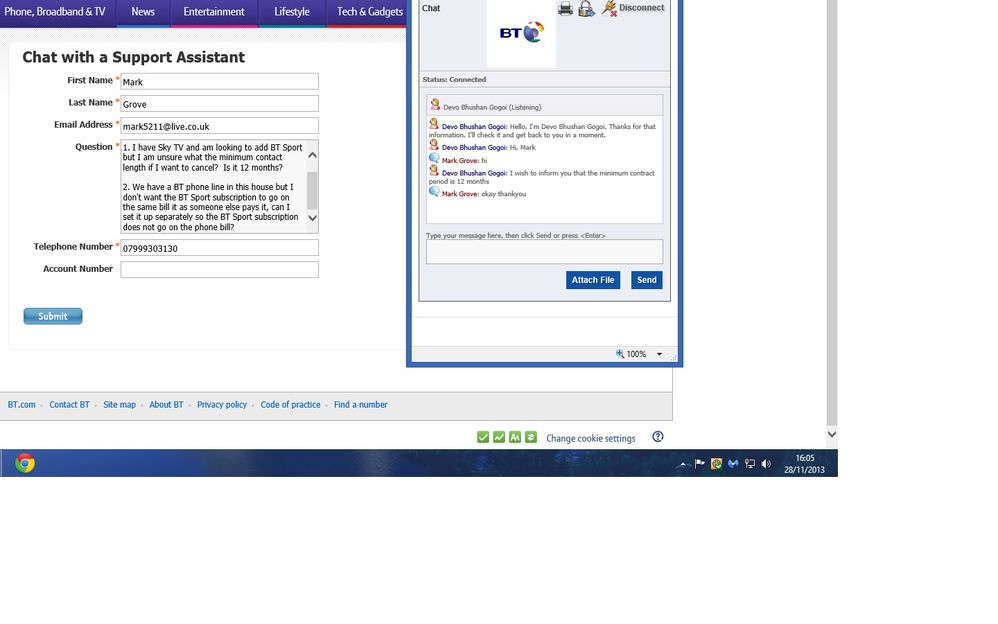Open the volume speaker tray icon
Screen dimensions: 998x624
(x=766, y=464)
